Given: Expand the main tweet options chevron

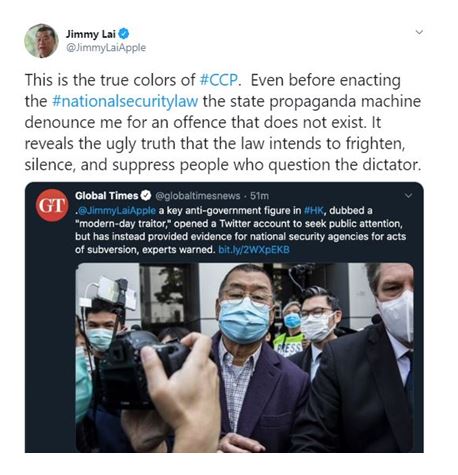Looking at the screenshot, I should [x=419, y=32].
